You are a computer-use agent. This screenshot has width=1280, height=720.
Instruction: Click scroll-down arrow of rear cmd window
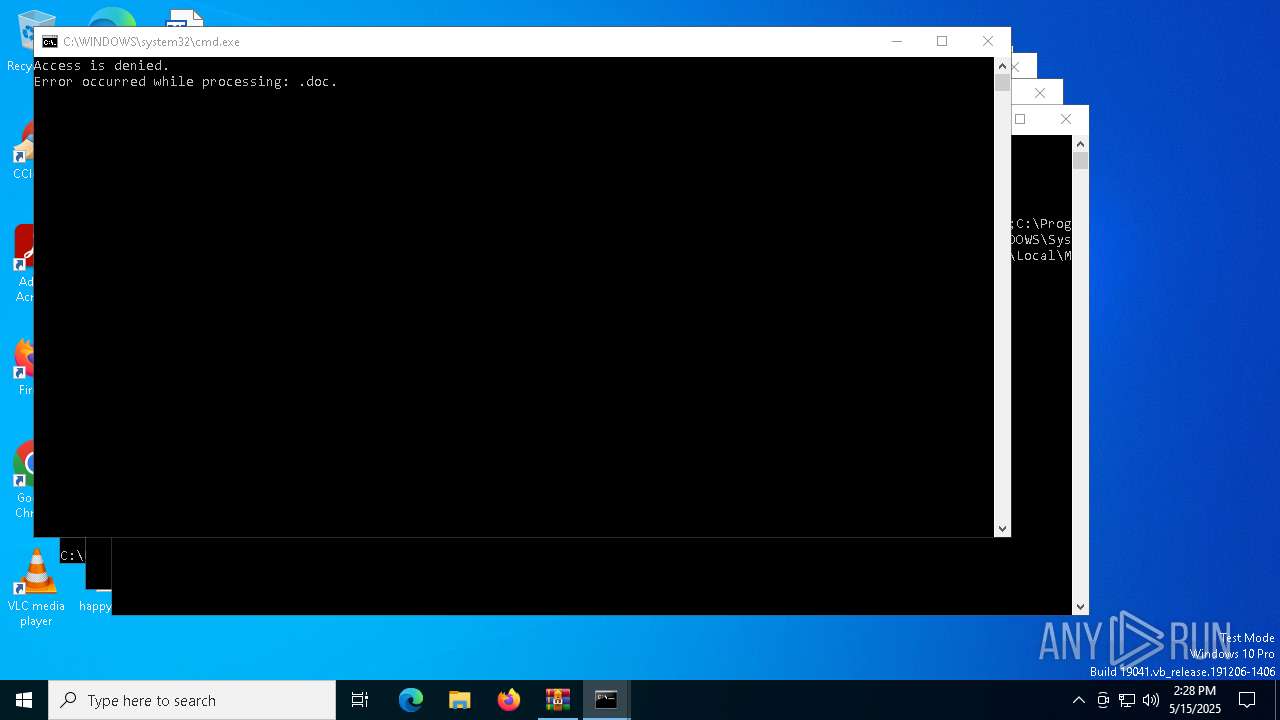coord(1080,606)
